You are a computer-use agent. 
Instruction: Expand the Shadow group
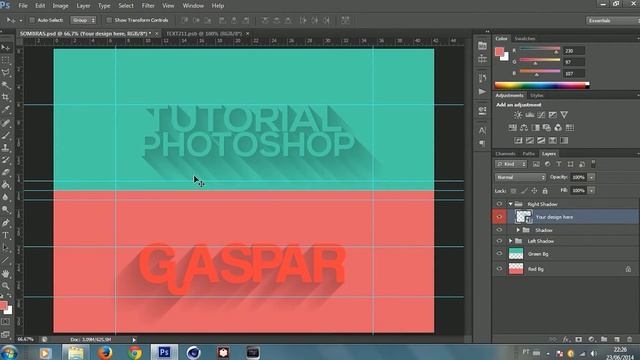[x=518, y=230]
